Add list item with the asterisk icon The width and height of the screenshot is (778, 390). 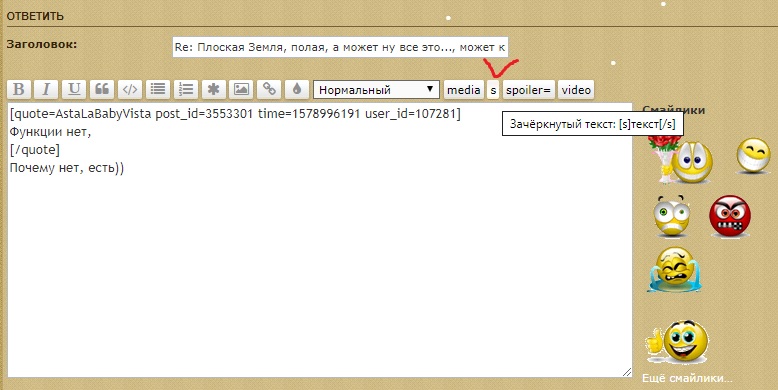click(213, 90)
